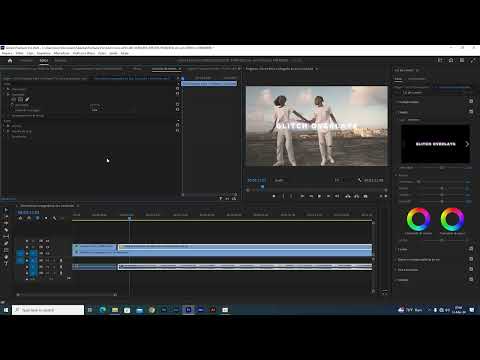Click the Glitch Overlays Look preview thumbnail
The image size is (480, 360).
[435, 144]
